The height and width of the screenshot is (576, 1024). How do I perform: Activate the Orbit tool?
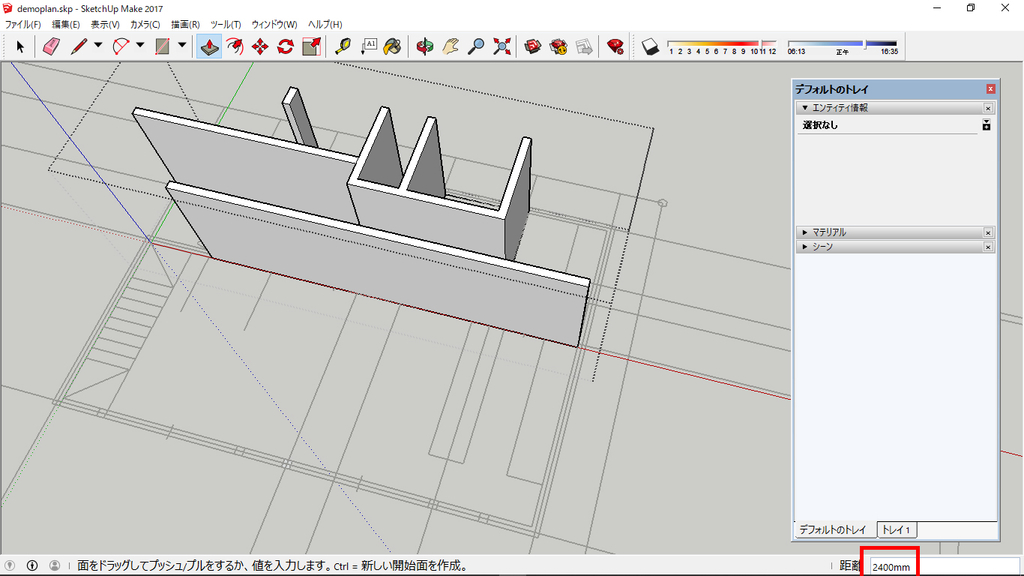pyautogui.click(x=424, y=46)
